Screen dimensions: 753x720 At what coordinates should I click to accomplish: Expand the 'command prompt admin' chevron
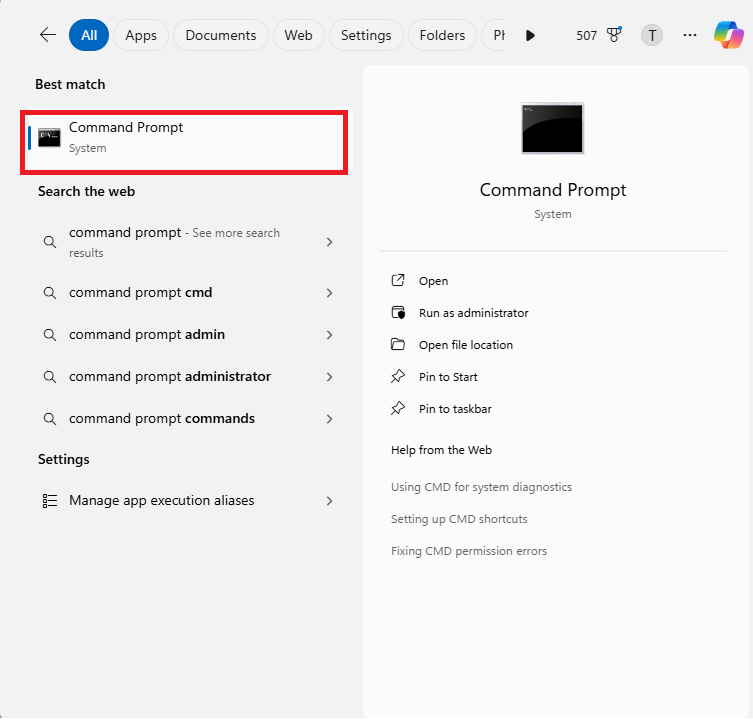[329, 335]
